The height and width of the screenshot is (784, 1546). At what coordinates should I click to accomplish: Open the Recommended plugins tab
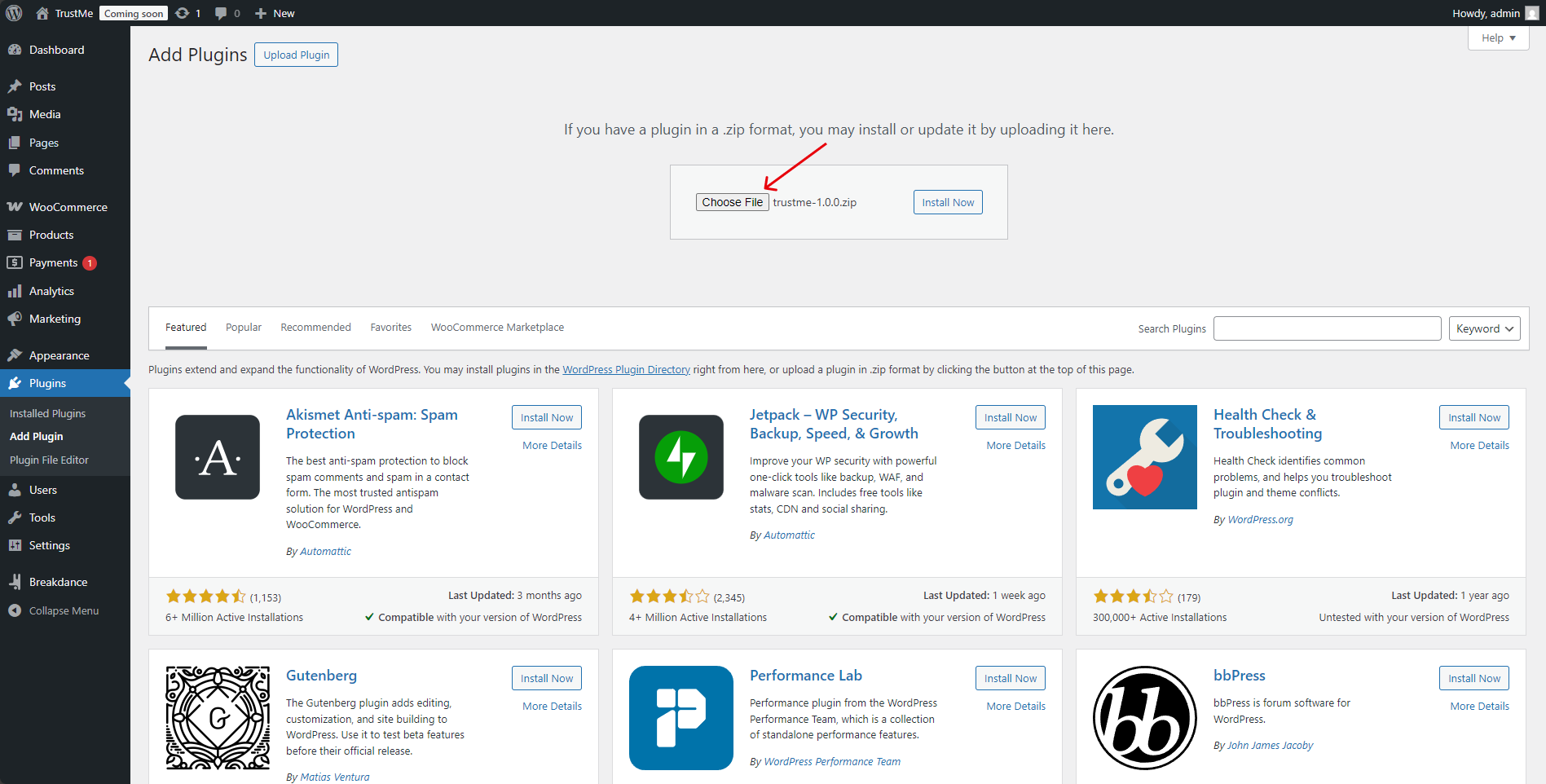pyautogui.click(x=315, y=328)
